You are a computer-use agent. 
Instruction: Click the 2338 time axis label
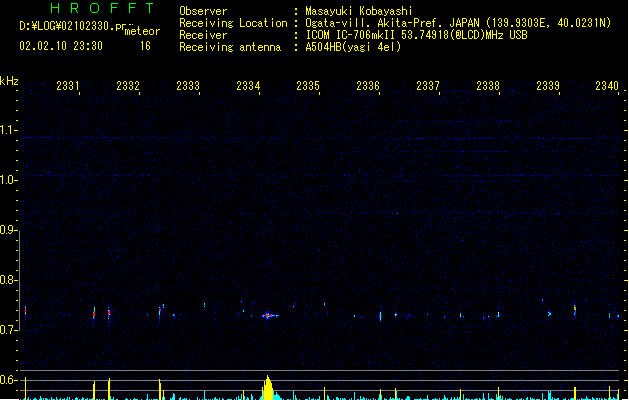(488, 86)
